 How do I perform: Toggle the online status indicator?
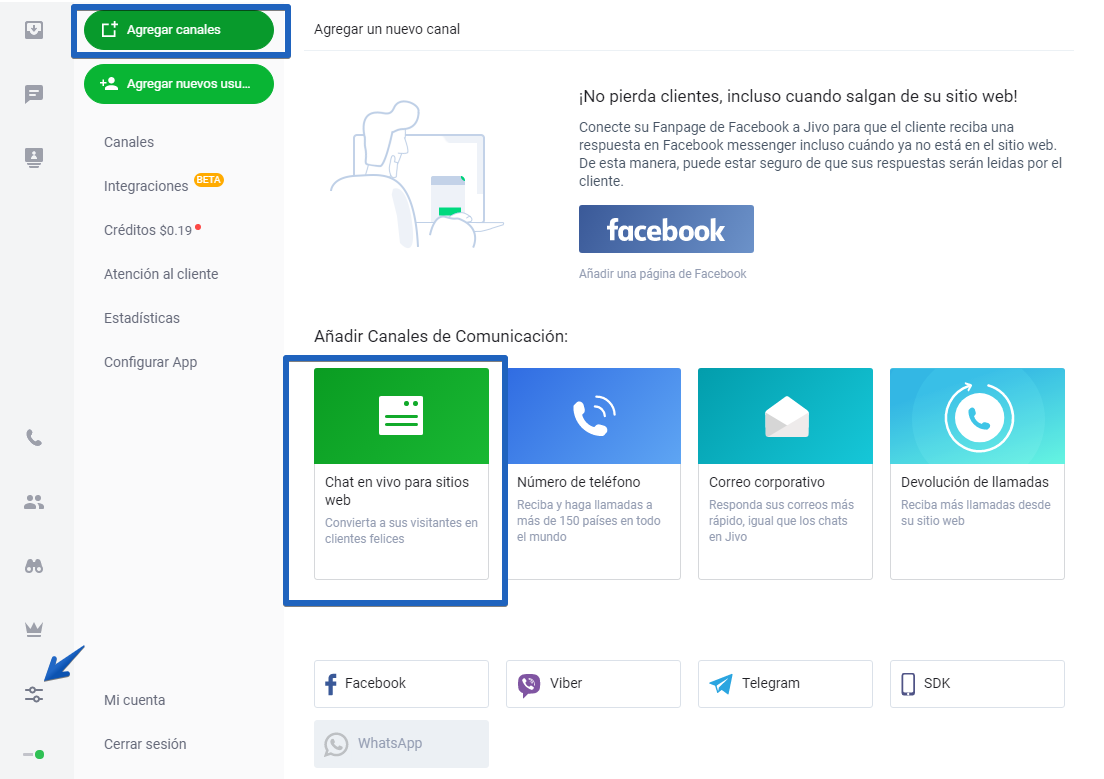(x=34, y=754)
